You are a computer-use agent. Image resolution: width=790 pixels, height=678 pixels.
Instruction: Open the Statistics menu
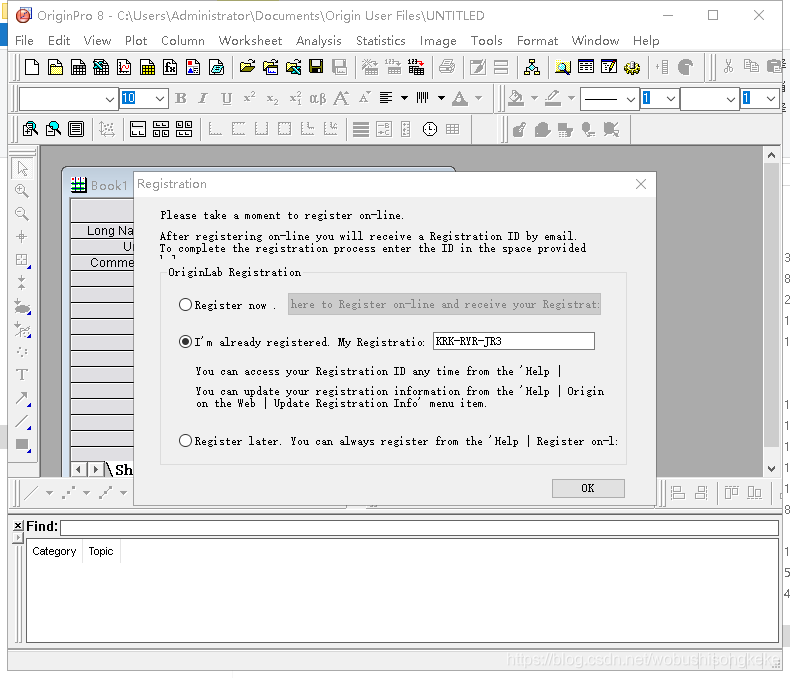coord(381,41)
